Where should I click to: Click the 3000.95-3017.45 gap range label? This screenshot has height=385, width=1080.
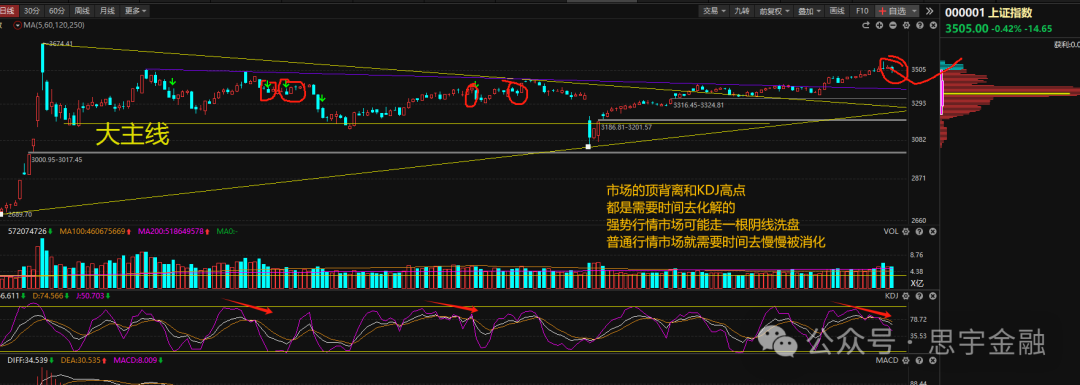click(58, 160)
